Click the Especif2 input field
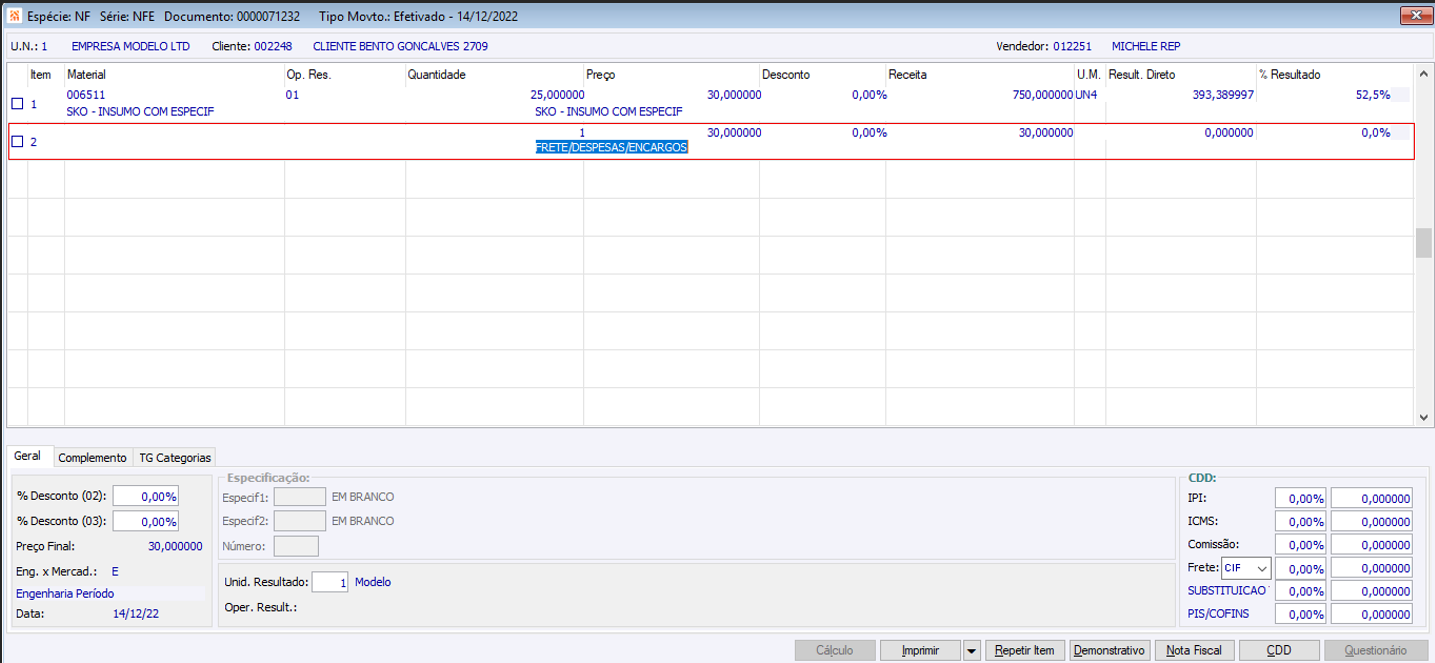 pyautogui.click(x=299, y=521)
